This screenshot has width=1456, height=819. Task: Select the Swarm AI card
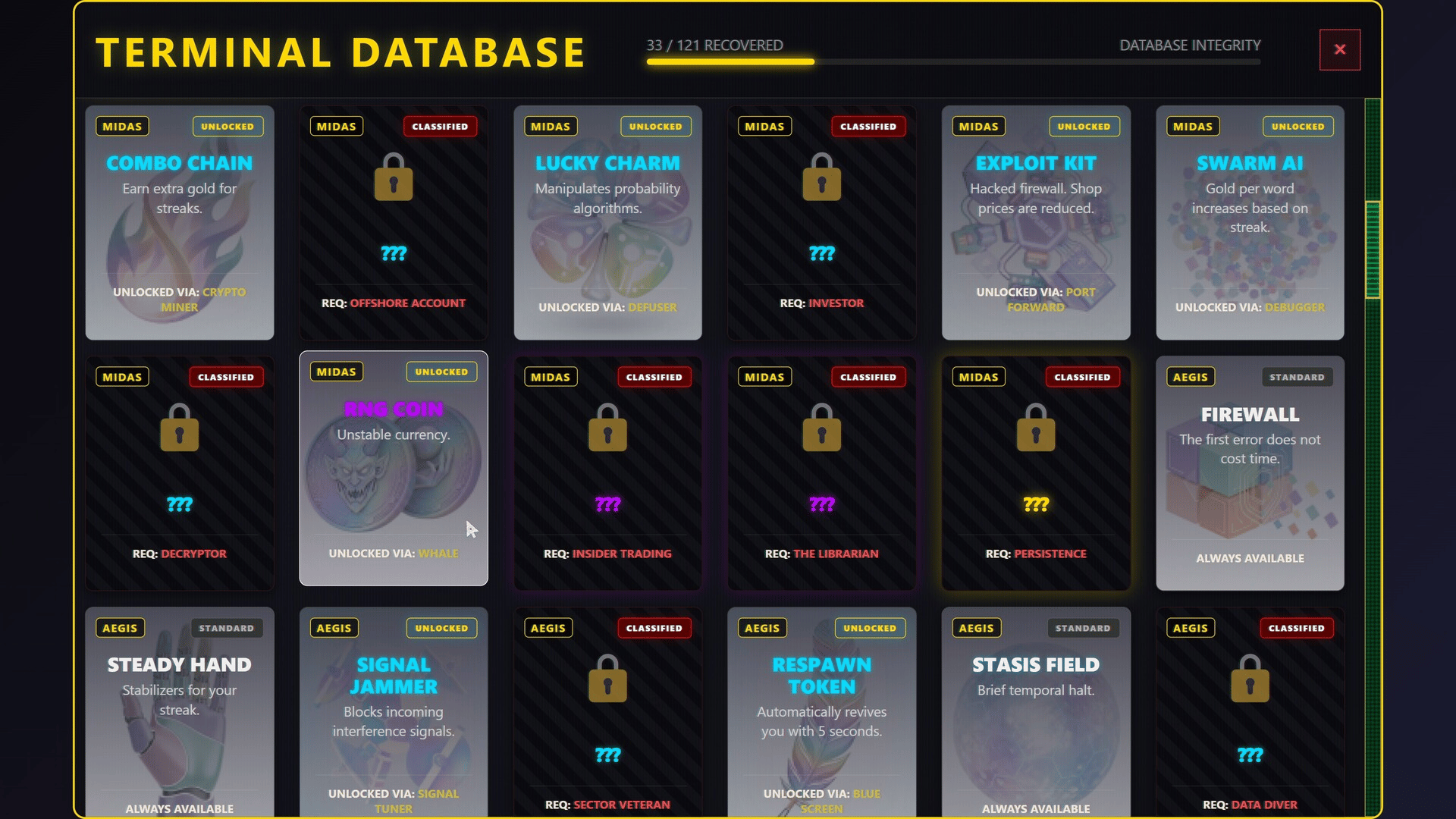pos(1250,223)
